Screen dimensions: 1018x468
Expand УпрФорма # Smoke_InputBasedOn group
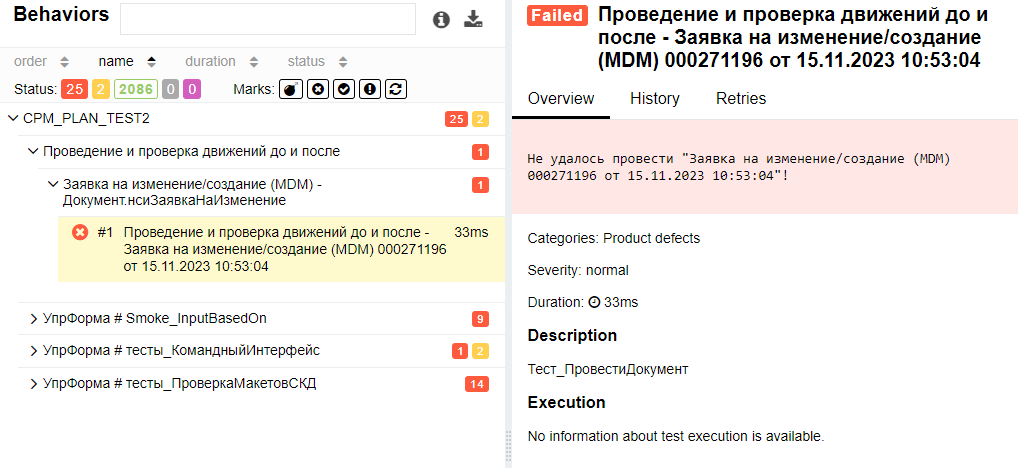(33, 318)
